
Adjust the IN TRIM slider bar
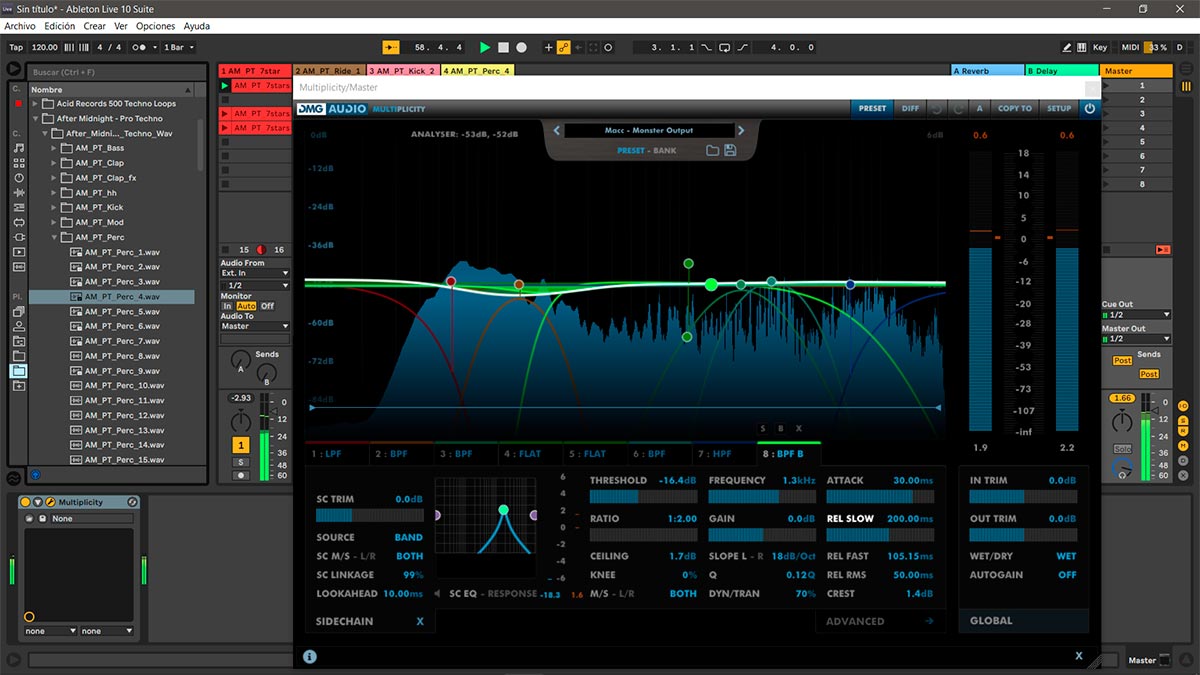click(x=1023, y=496)
